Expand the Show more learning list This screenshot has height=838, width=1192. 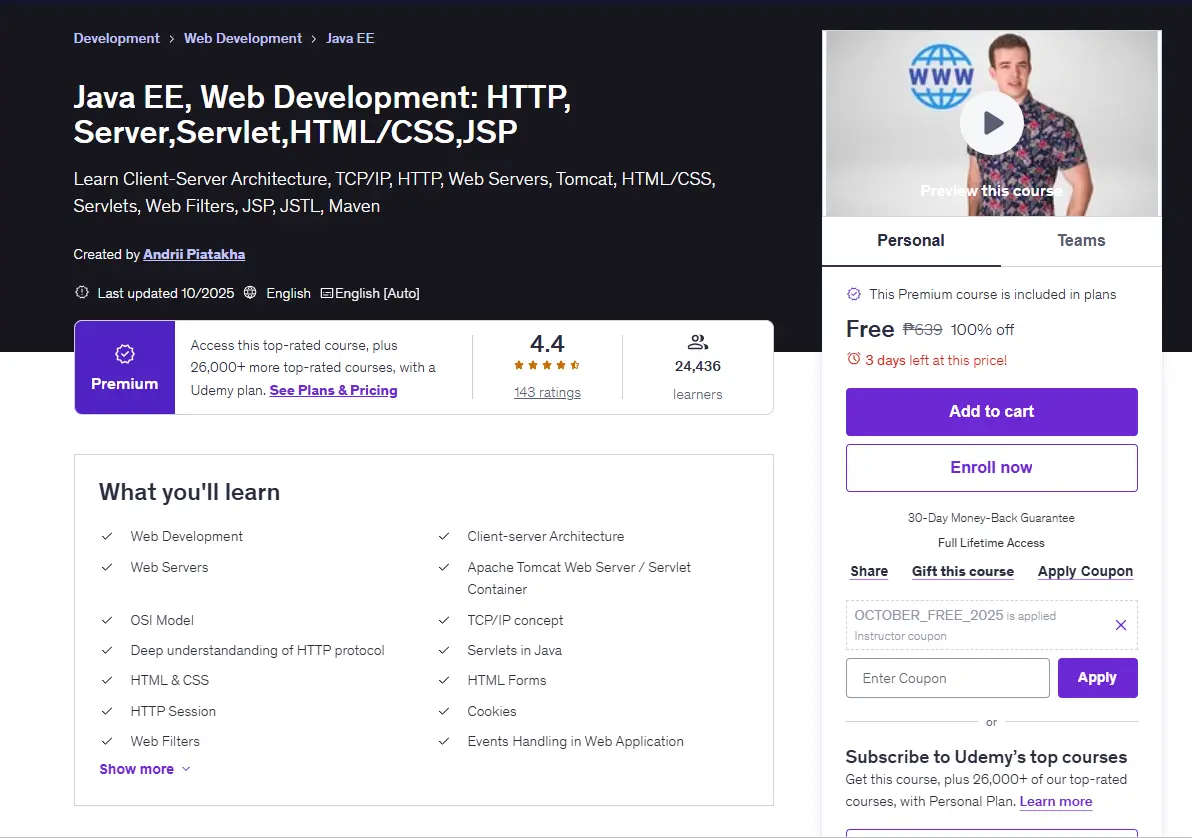pyautogui.click(x=144, y=769)
